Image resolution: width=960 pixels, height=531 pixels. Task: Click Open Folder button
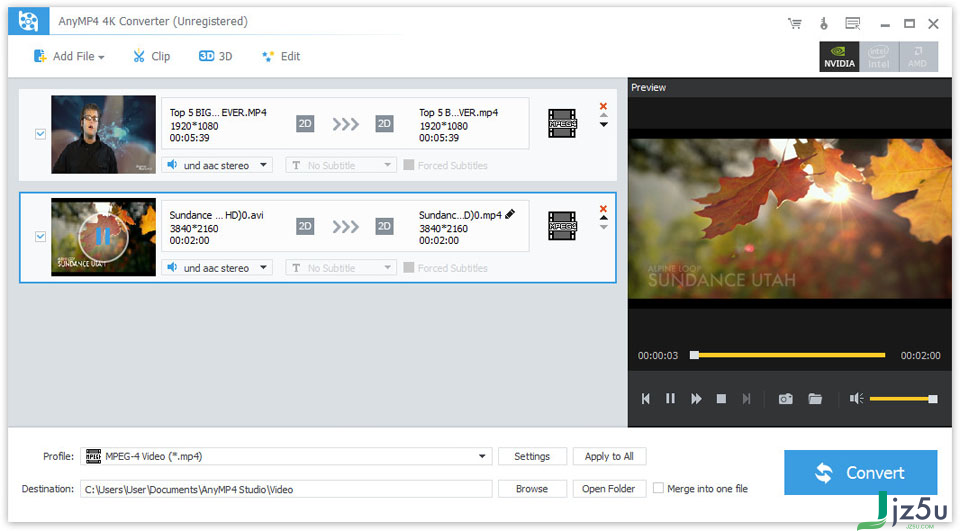pyautogui.click(x=609, y=489)
